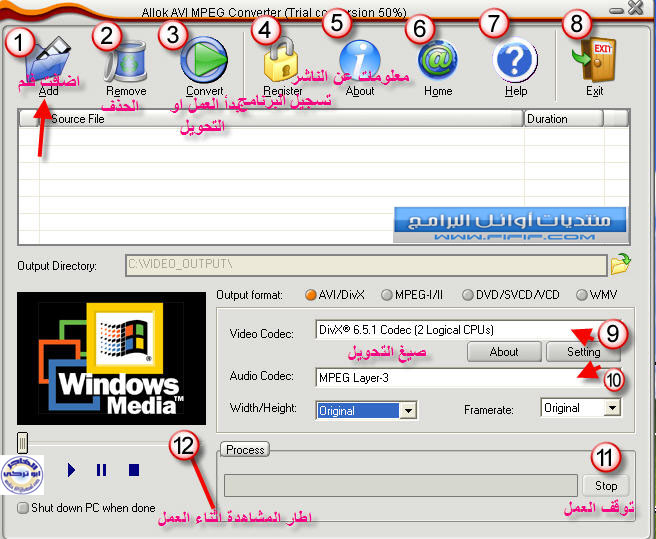The width and height of the screenshot is (656, 539).
Task: Click the codec Setting button
Action: click(x=583, y=352)
